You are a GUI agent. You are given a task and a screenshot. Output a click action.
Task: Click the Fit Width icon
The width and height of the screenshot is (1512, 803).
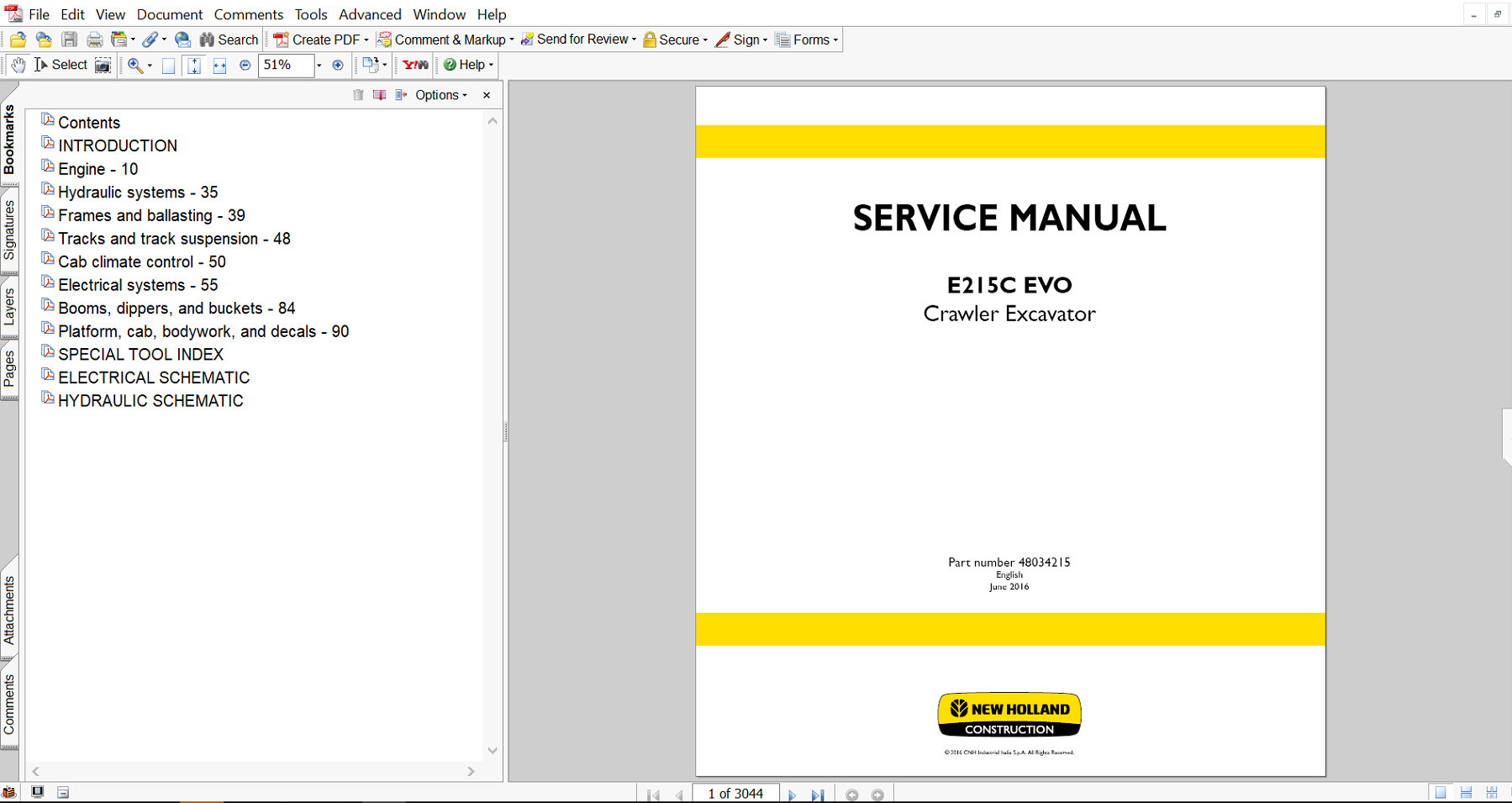pos(219,66)
